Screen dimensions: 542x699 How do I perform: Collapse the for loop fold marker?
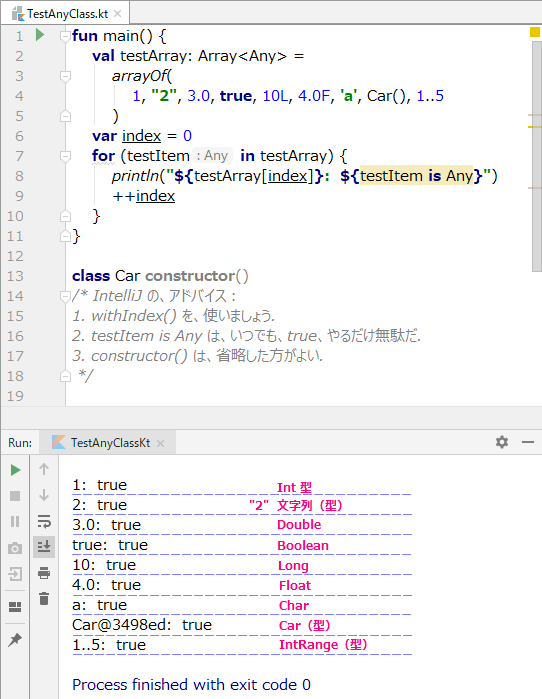66,156
